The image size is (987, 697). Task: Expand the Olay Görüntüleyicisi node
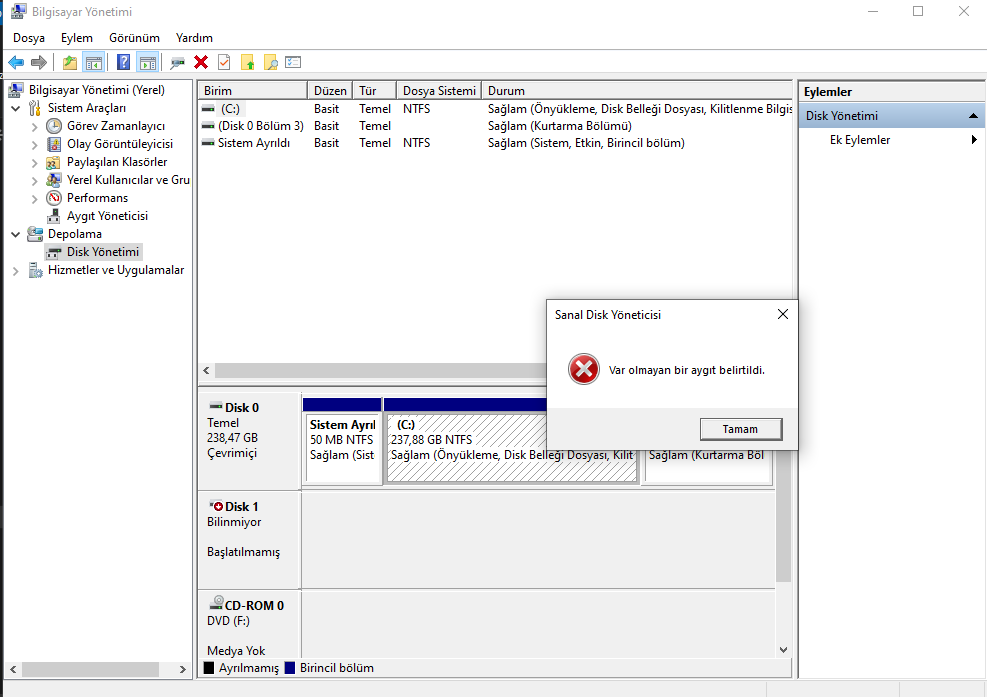pyautogui.click(x=35, y=144)
